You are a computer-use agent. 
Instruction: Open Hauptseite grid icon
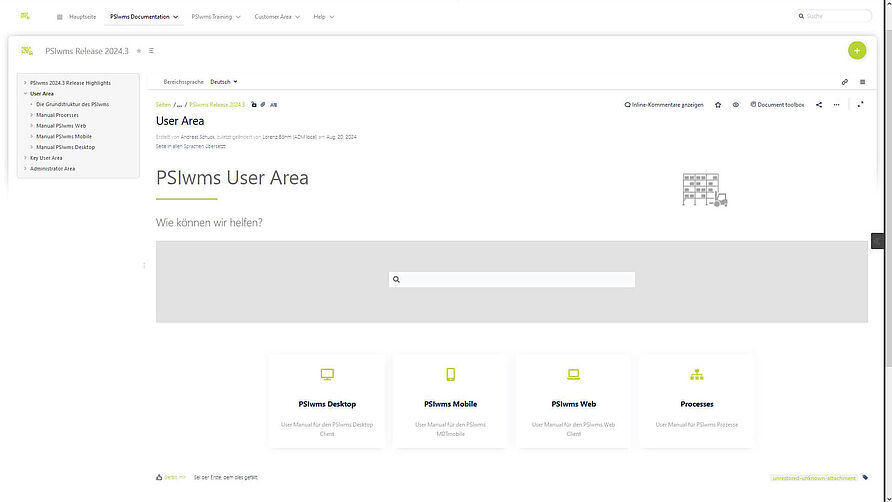coord(60,17)
